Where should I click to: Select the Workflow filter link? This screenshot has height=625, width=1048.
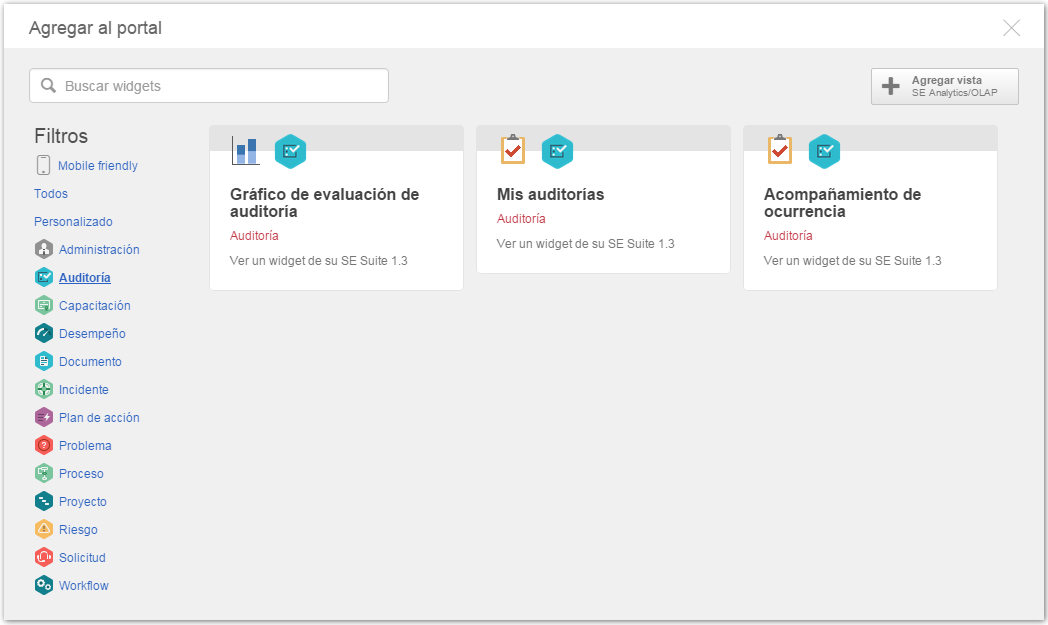pos(84,586)
